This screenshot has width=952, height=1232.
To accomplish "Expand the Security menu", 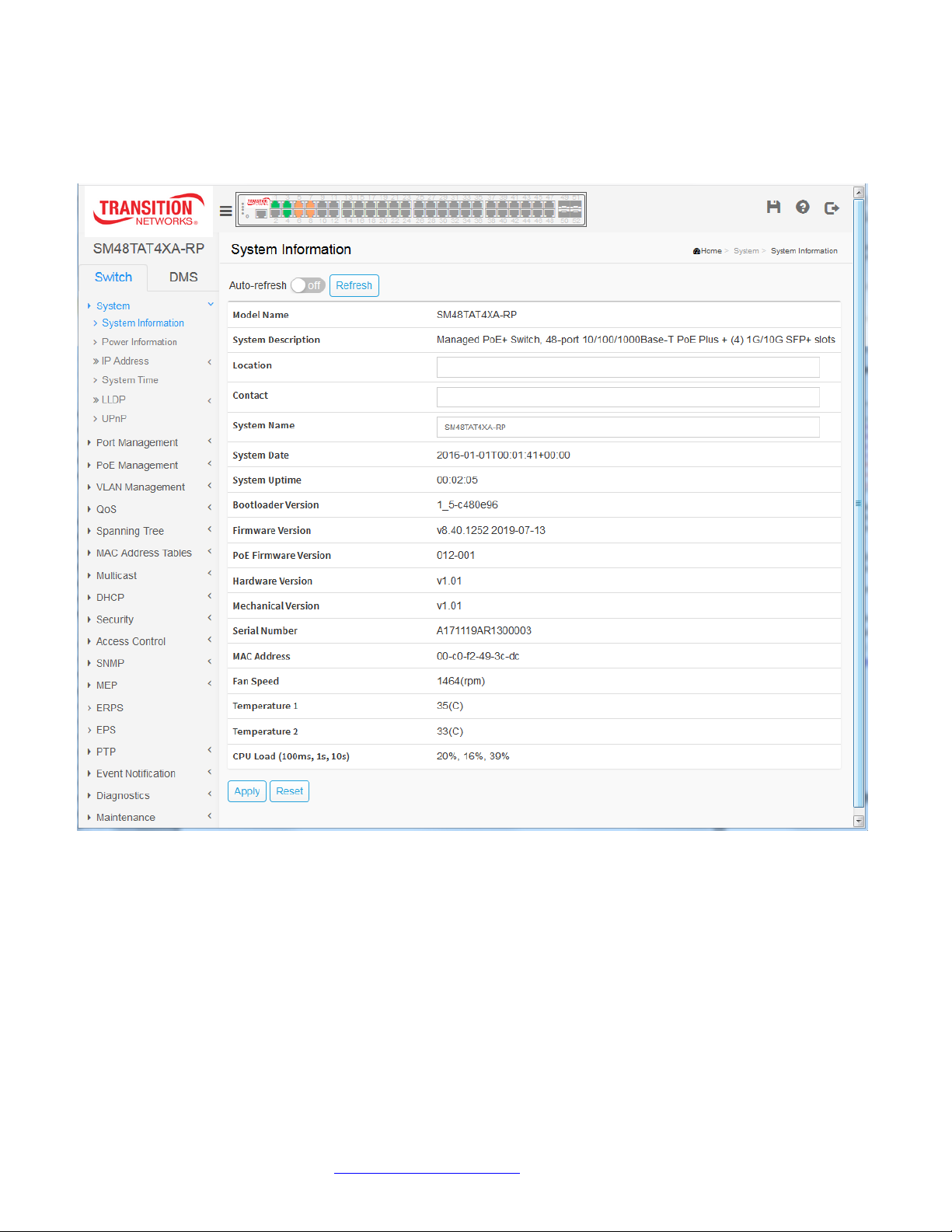I will click(115, 619).
